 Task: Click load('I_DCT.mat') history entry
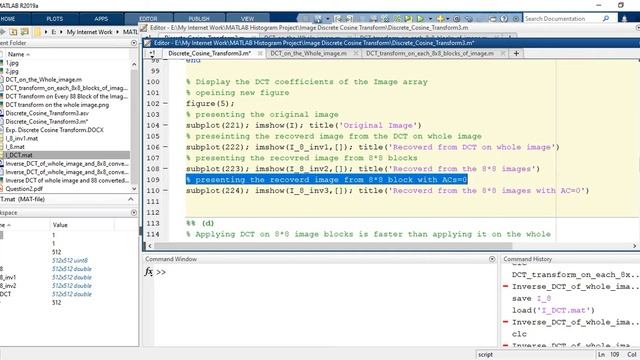coord(553,311)
